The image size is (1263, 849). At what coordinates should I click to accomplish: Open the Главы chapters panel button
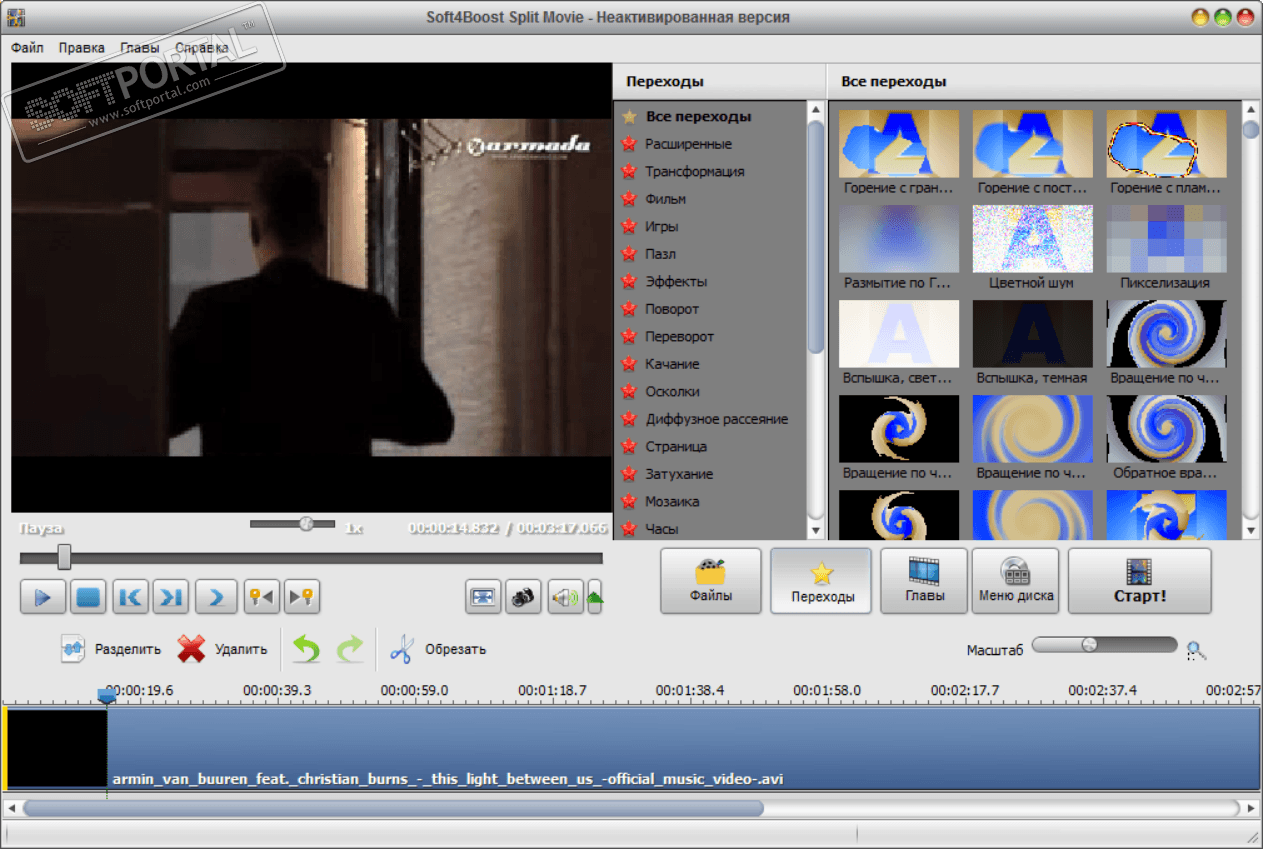point(923,581)
